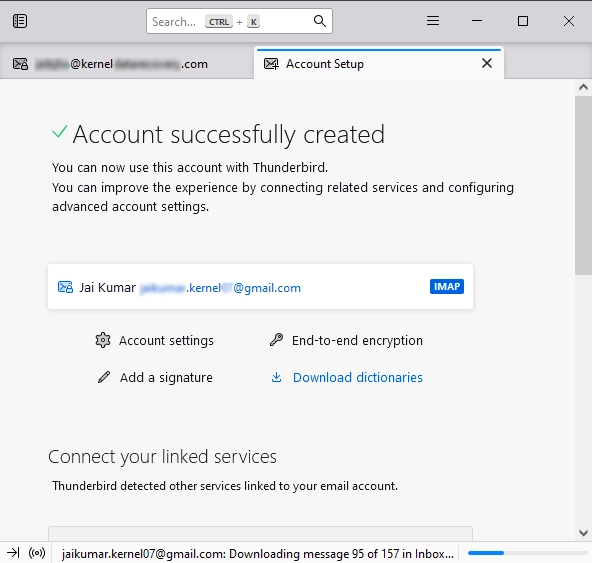Screen dimensions: 592x563
Task: Open the Thunderbird hamburger menu
Action: click(433, 21)
